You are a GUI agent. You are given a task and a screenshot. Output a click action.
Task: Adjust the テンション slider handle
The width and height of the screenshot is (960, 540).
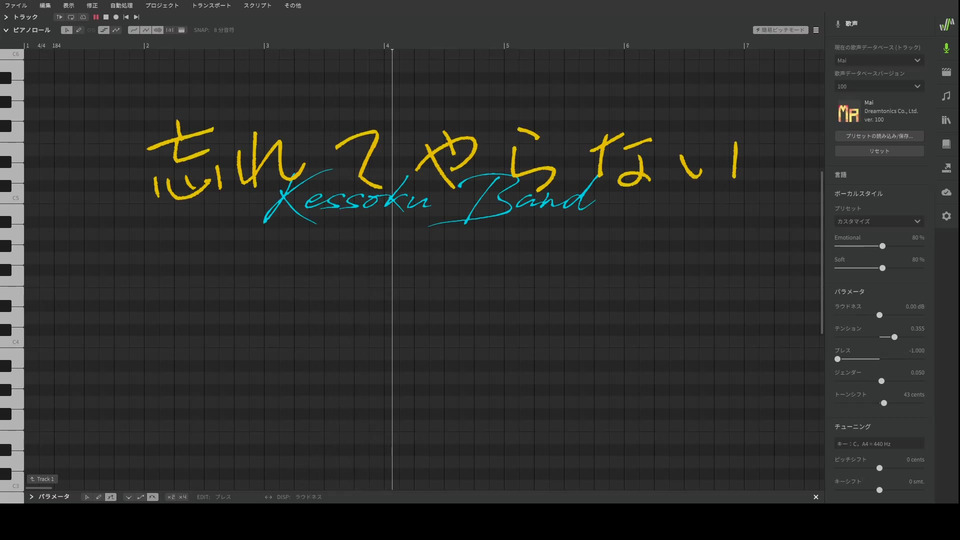pyautogui.click(x=894, y=337)
